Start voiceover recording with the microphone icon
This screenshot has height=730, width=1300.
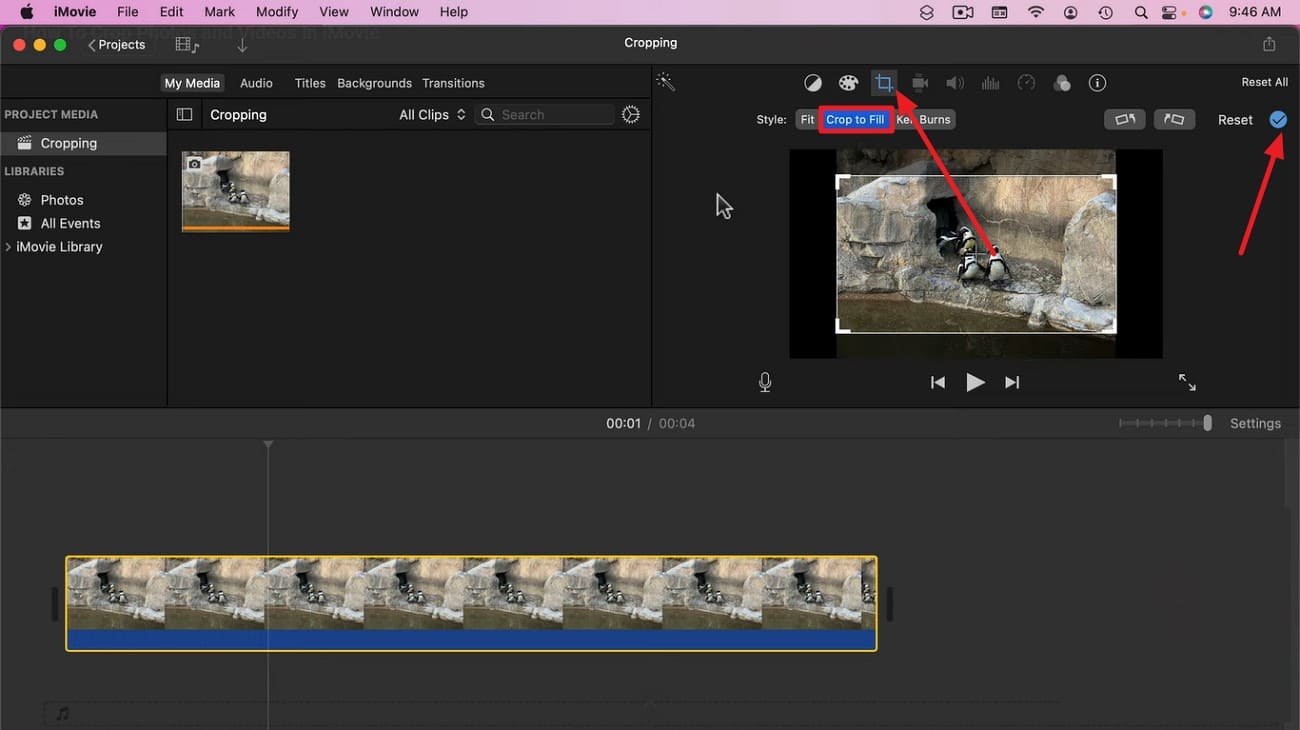(764, 381)
